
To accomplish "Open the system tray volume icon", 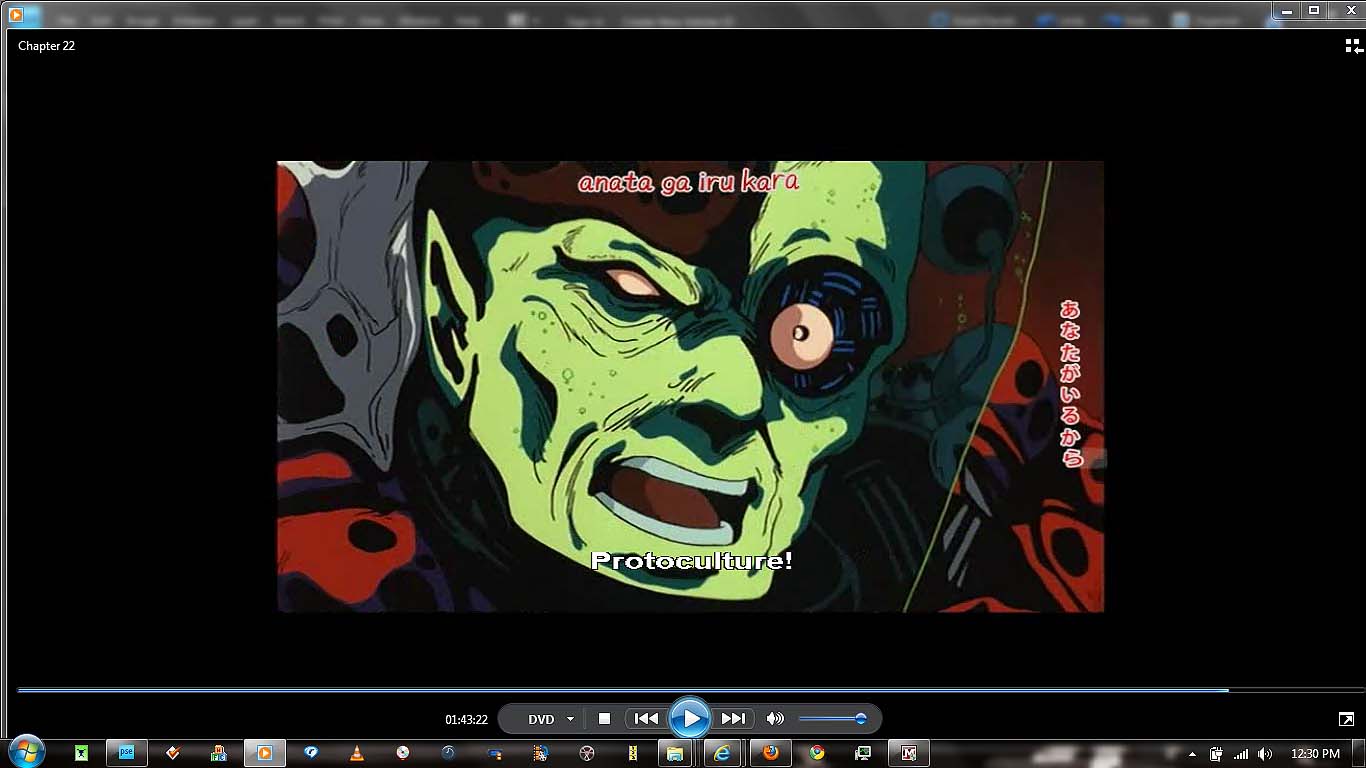I will point(1265,754).
